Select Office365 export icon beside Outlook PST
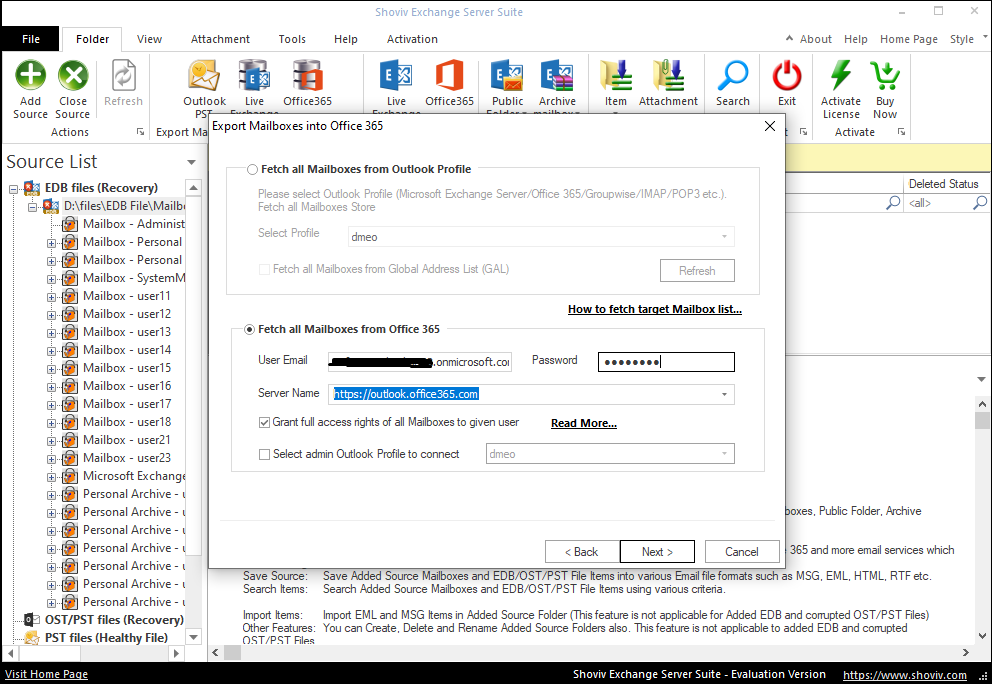This screenshot has width=992, height=684. tap(307, 76)
